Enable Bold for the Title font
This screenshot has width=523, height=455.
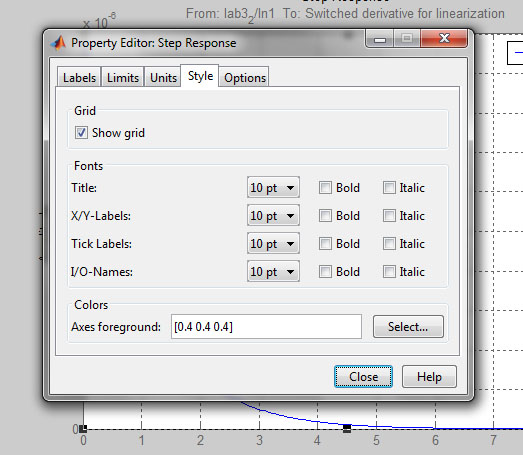coord(325,187)
